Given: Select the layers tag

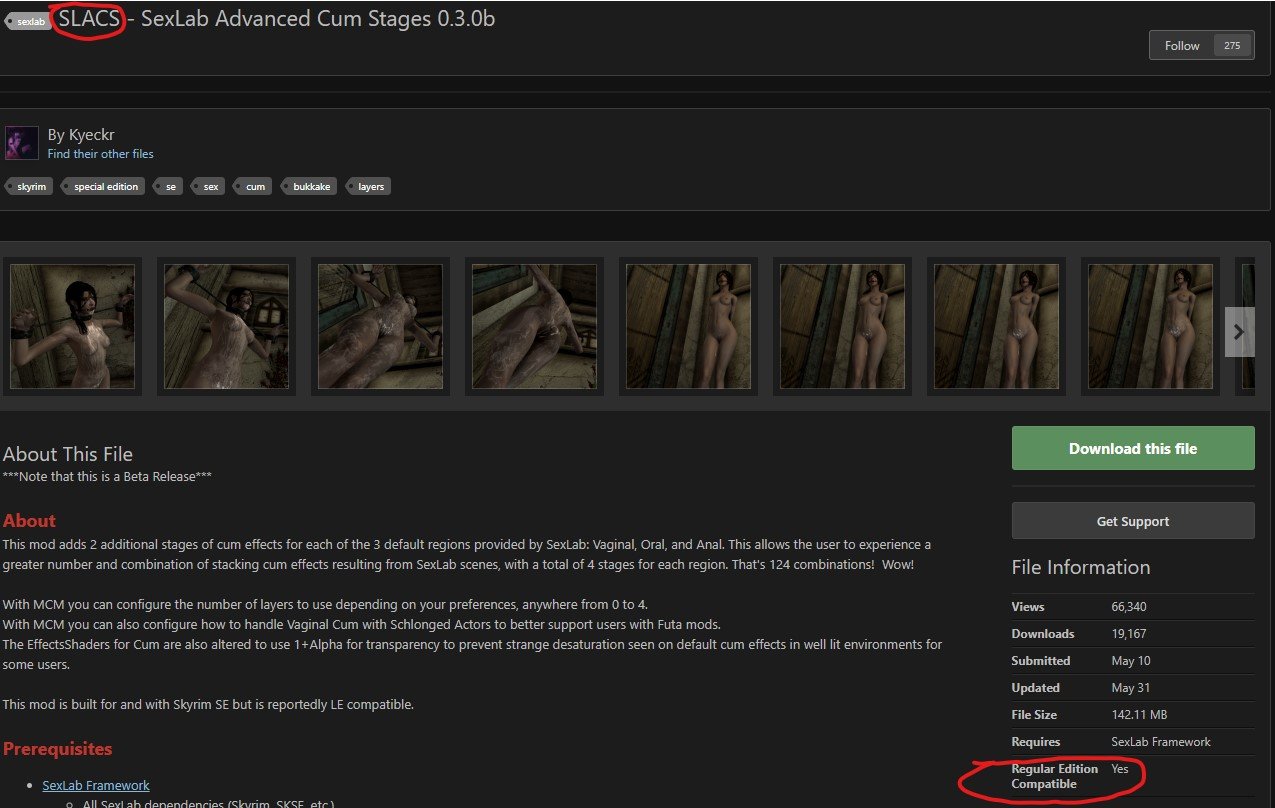Looking at the screenshot, I should tap(370, 187).
